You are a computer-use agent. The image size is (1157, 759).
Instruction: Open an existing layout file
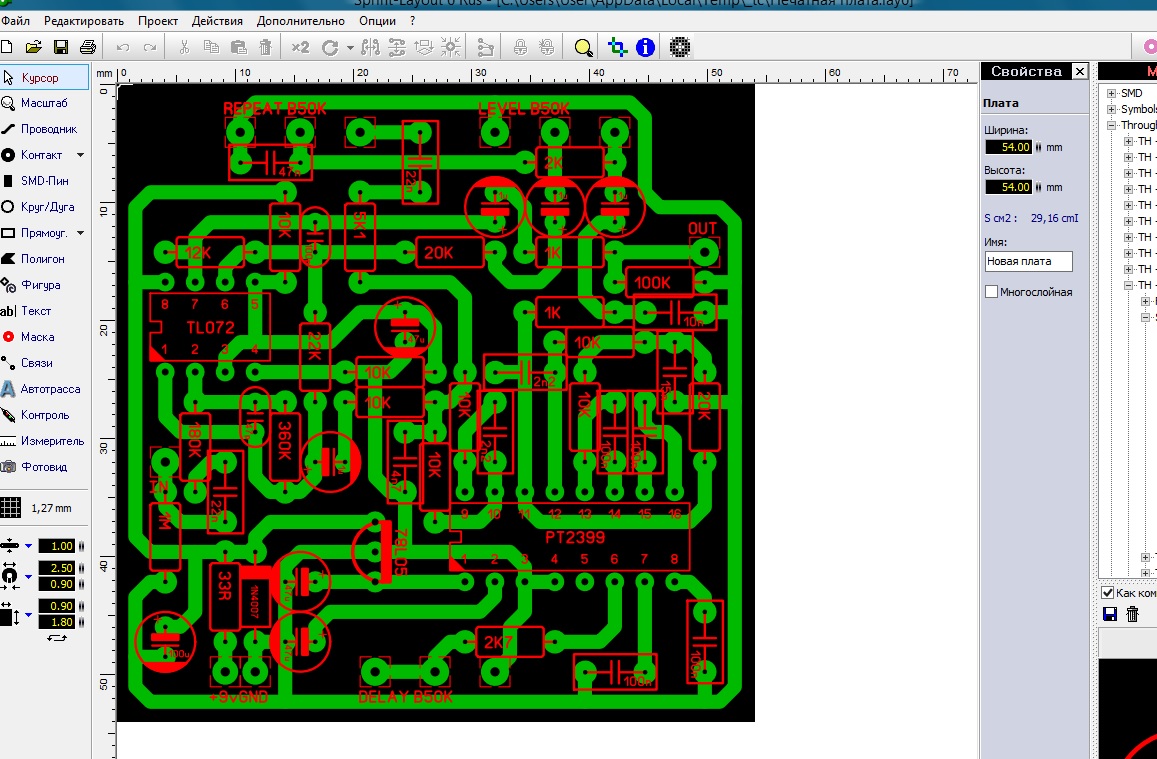tap(33, 47)
